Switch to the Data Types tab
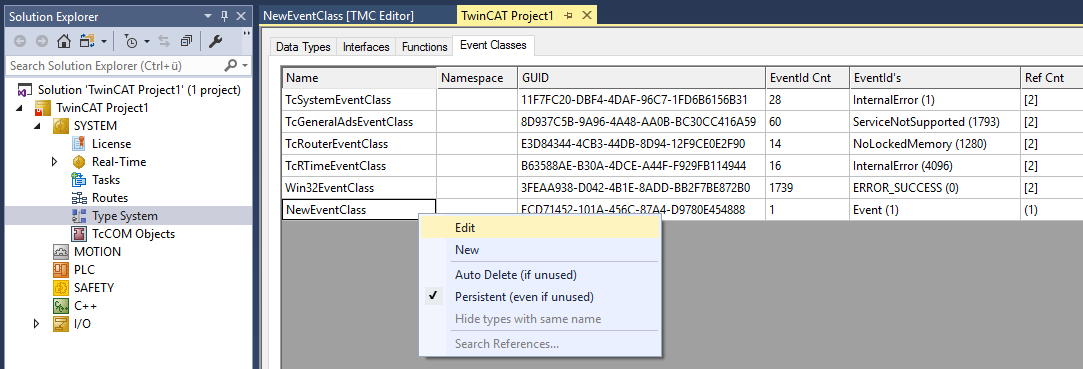Viewport: 1083px width, 369px height. coord(303,47)
